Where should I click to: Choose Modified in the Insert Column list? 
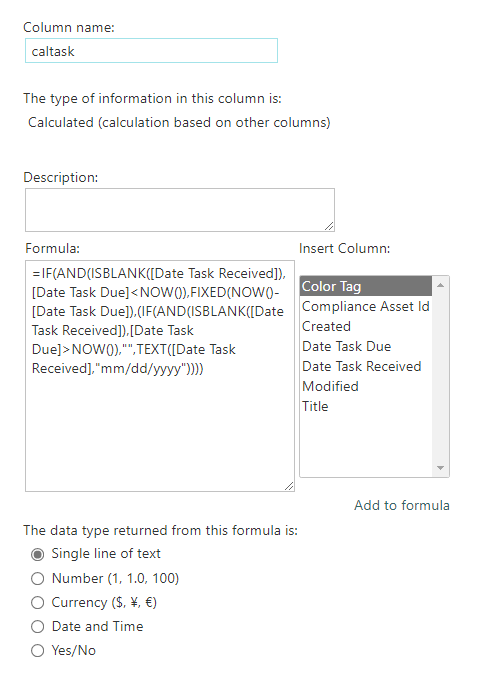point(366,386)
